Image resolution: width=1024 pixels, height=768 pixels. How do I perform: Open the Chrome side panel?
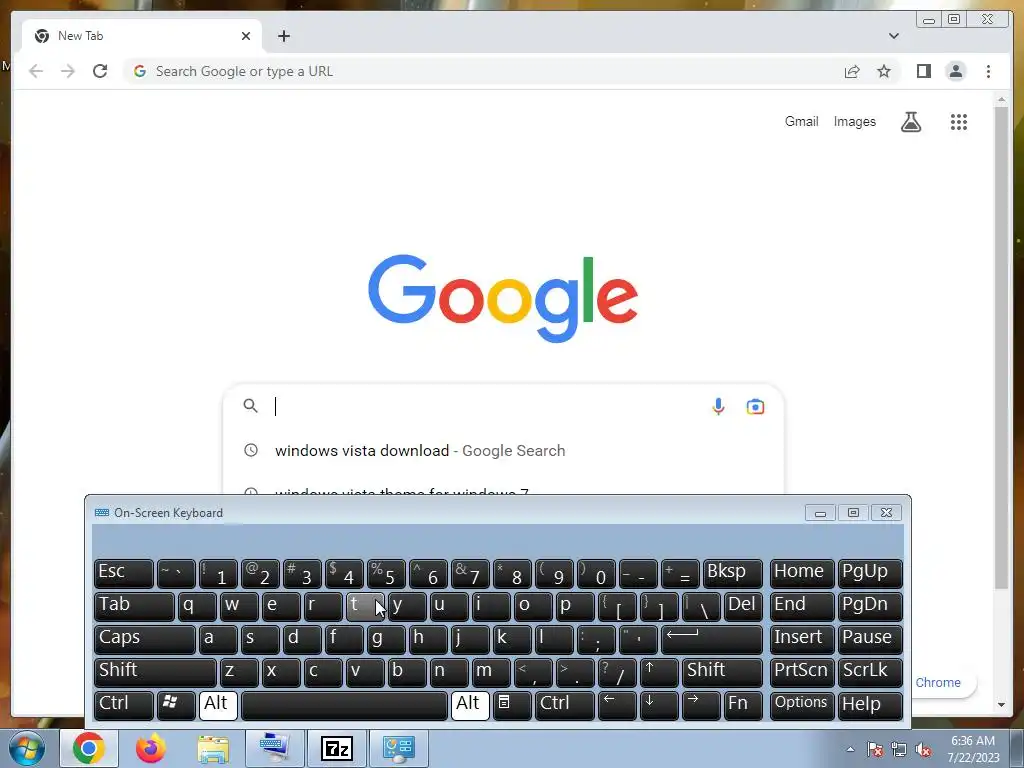coord(923,71)
